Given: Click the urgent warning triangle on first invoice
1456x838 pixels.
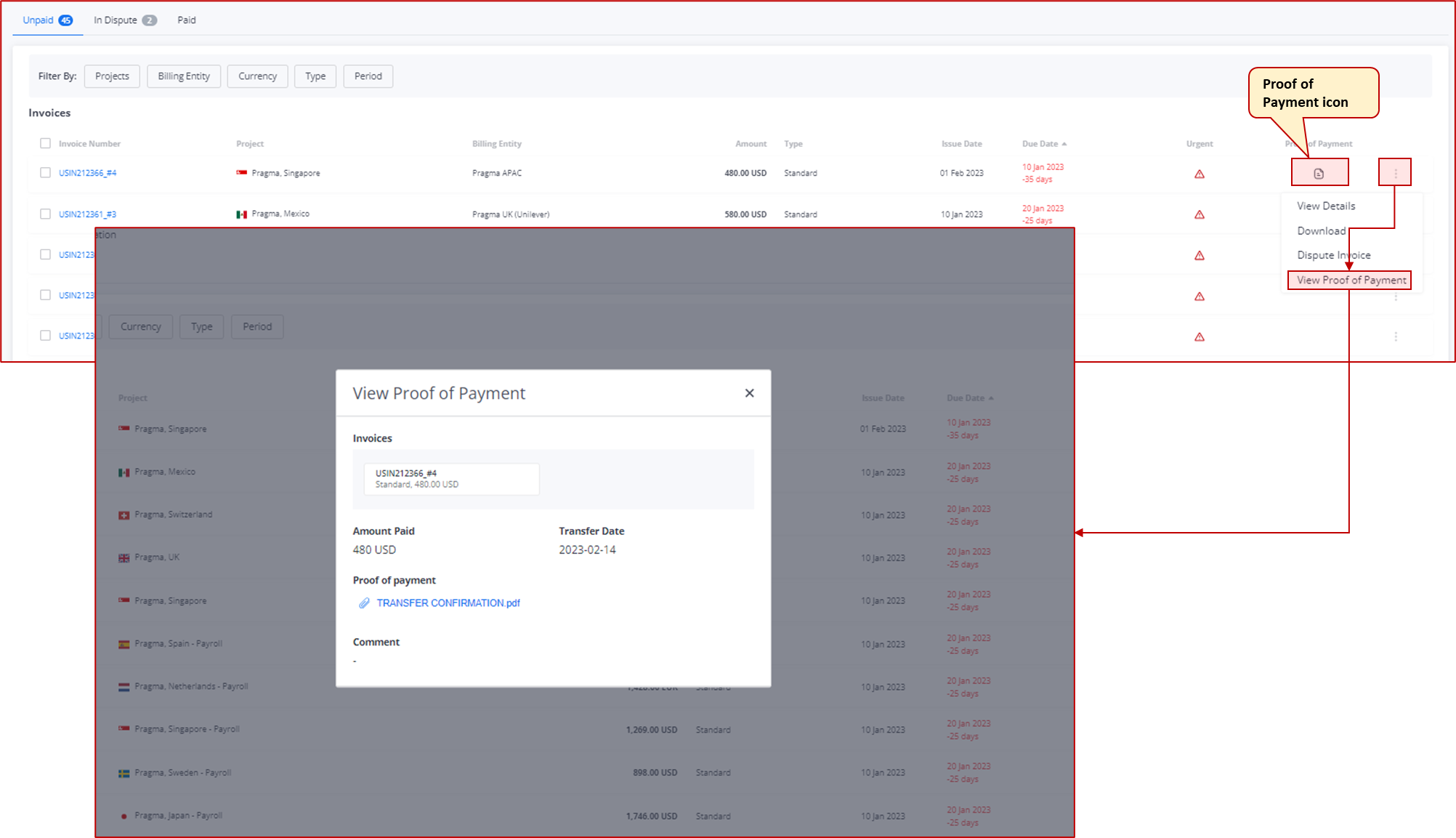Looking at the screenshot, I should coord(1200,174).
